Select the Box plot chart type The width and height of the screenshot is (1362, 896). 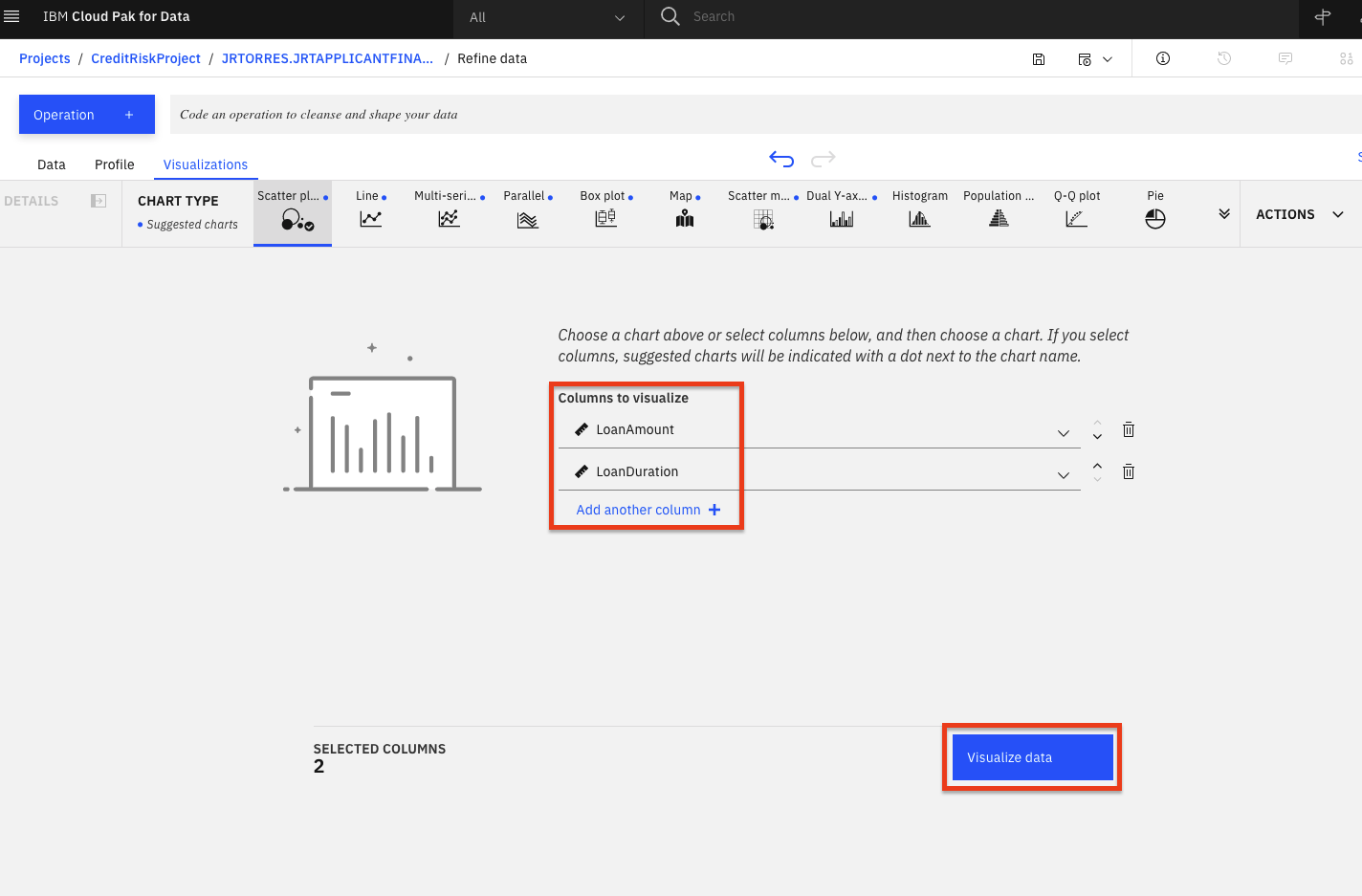(x=606, y=210)
